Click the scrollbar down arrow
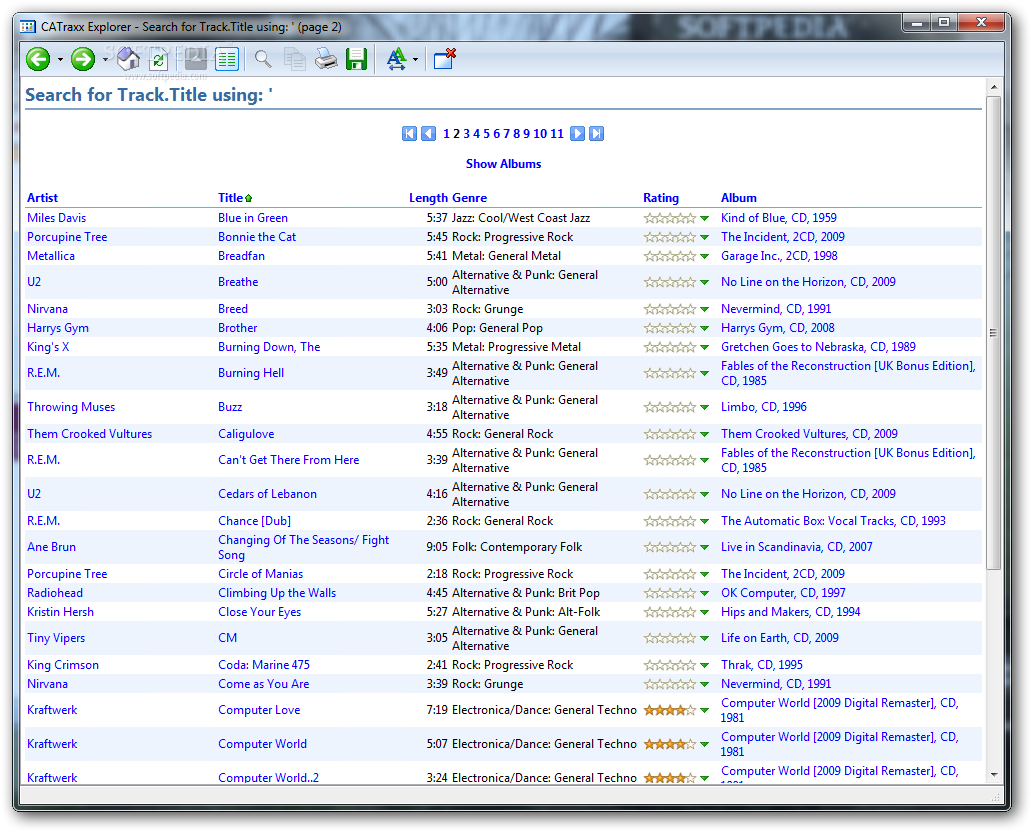This screenshot has width=1032, height=832. (x=993, y=775)
